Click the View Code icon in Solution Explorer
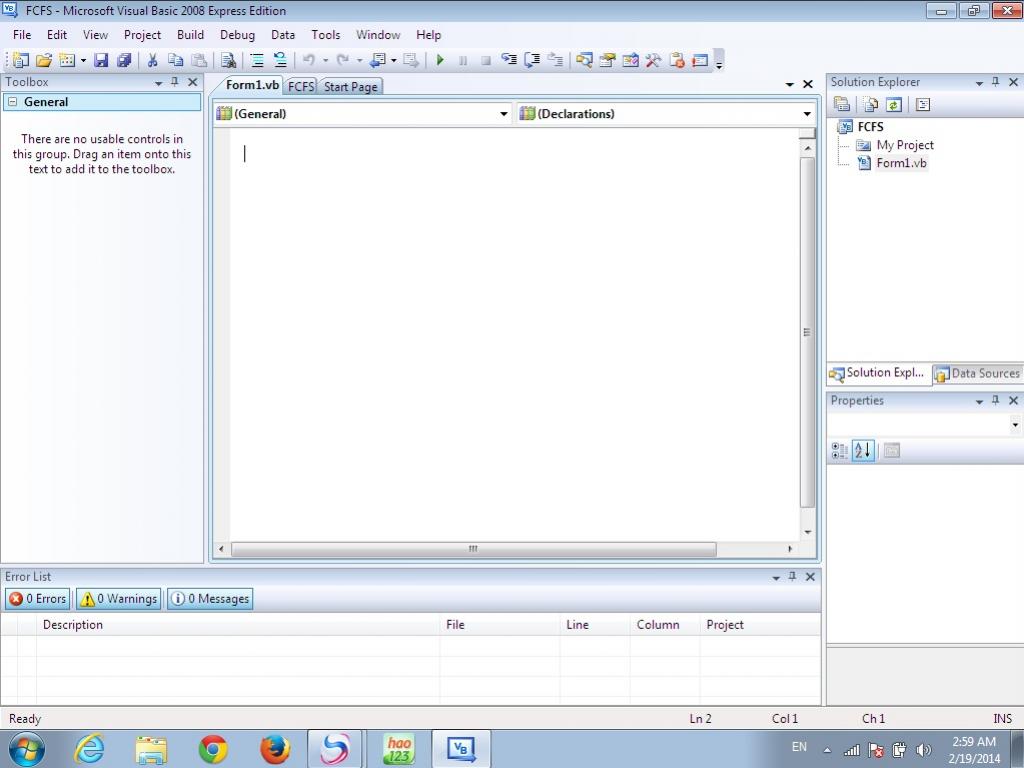 (x=922, y=104)
